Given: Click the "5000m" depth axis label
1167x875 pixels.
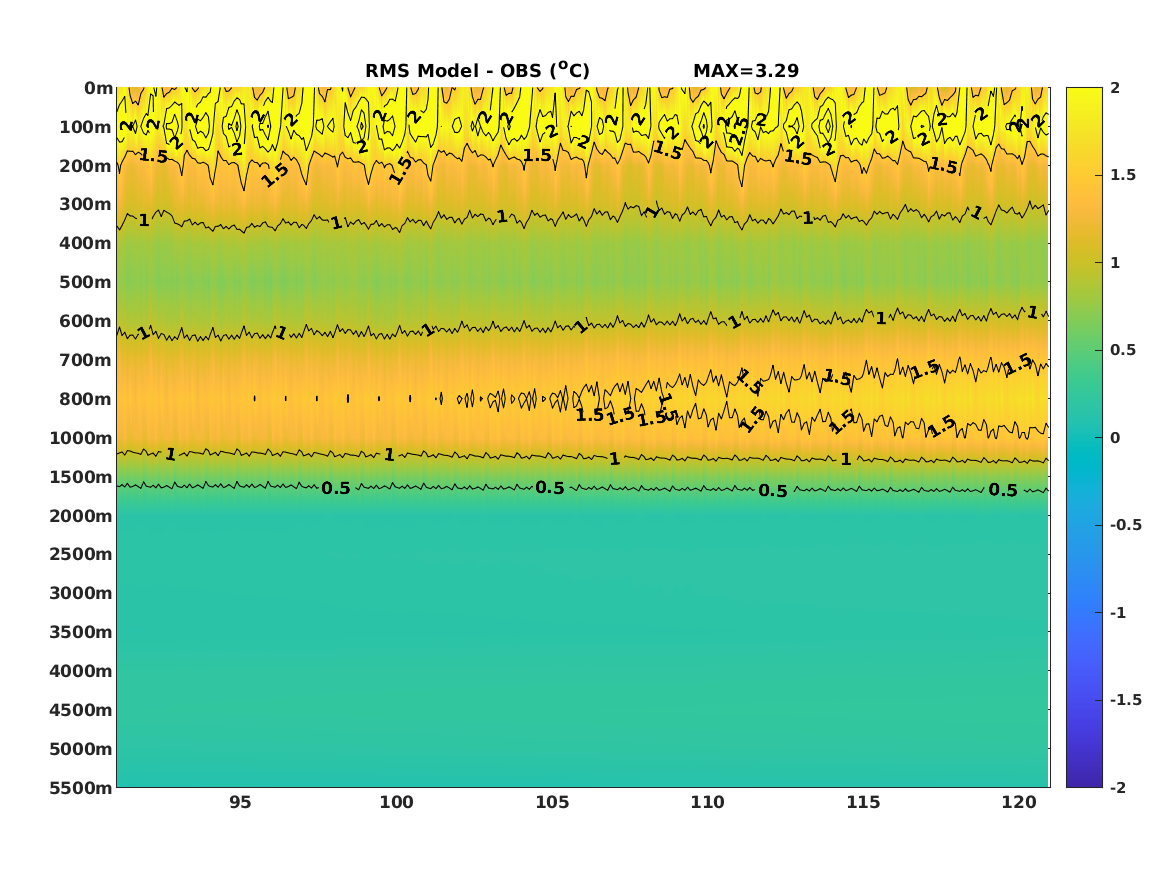Looking at the screenshot, I should (81, 749).
